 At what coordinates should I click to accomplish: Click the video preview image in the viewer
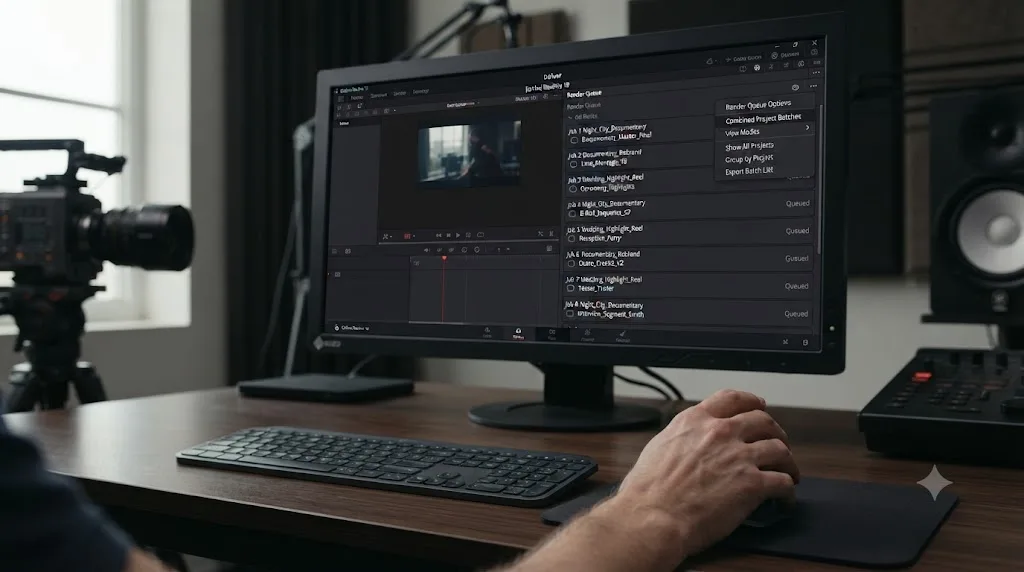(x=469, y=153)
